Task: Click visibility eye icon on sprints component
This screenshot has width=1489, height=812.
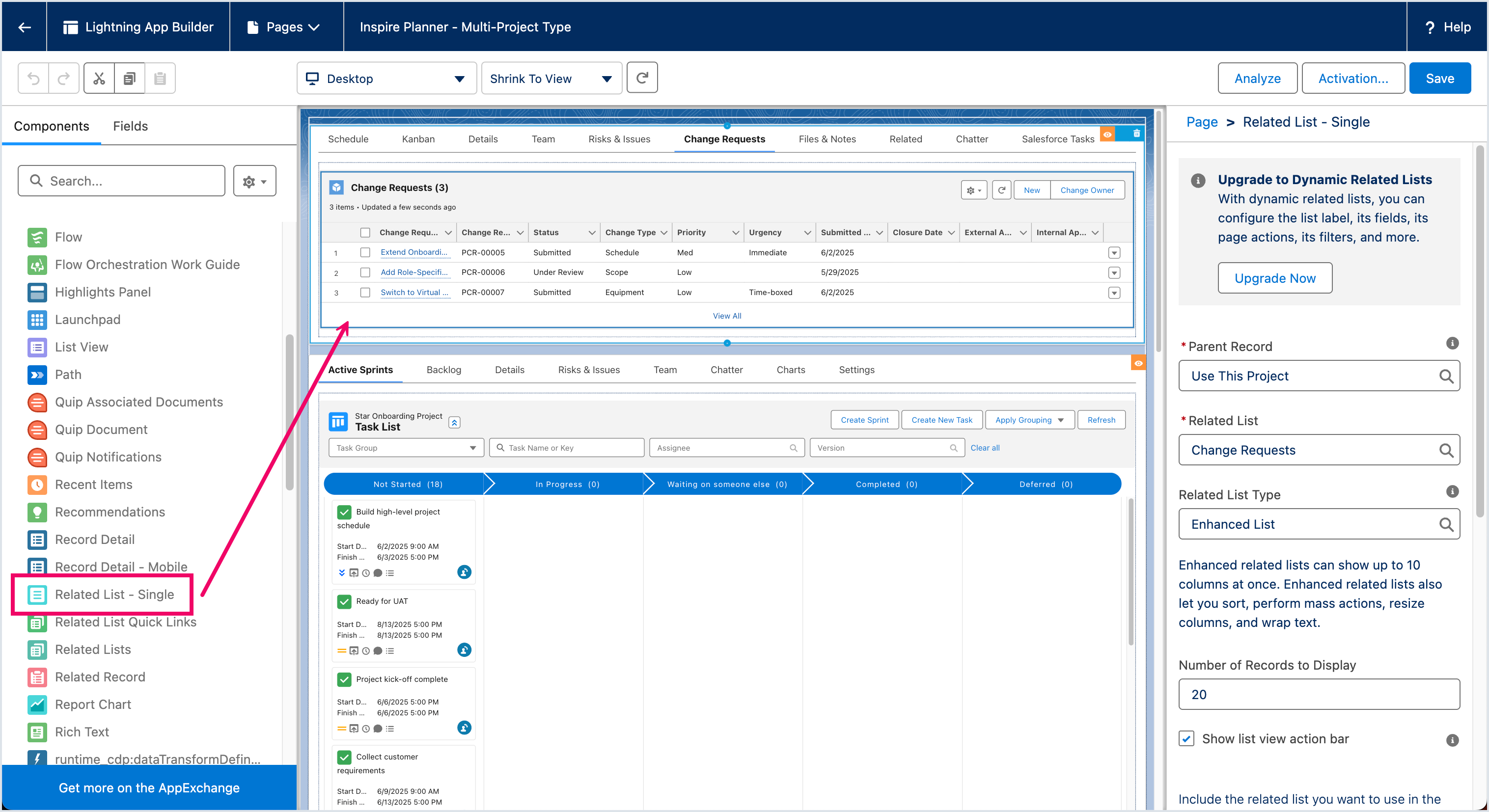Action: (x=1138, y=363)
